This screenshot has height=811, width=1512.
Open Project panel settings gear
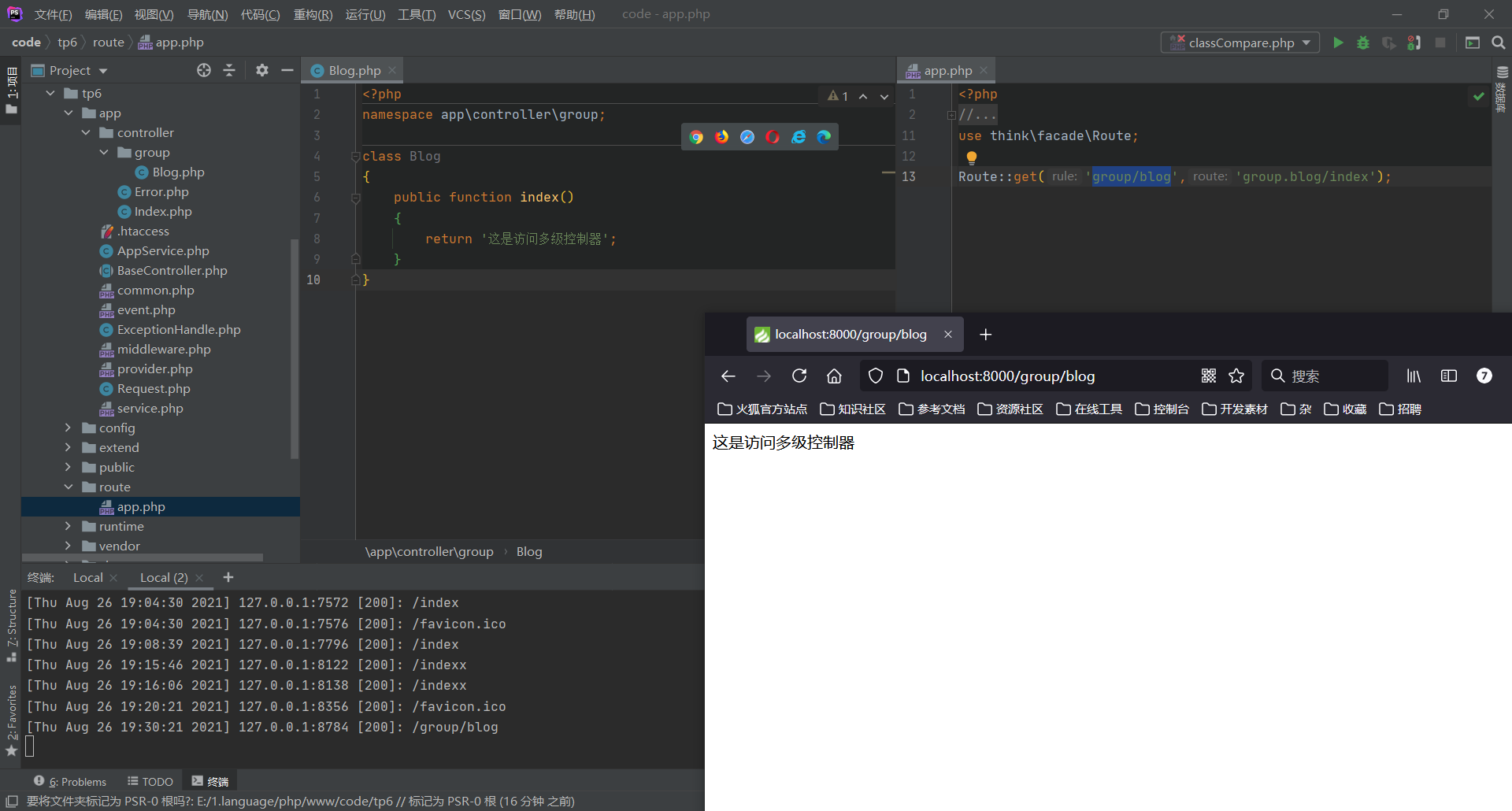(x=262, y=70)
